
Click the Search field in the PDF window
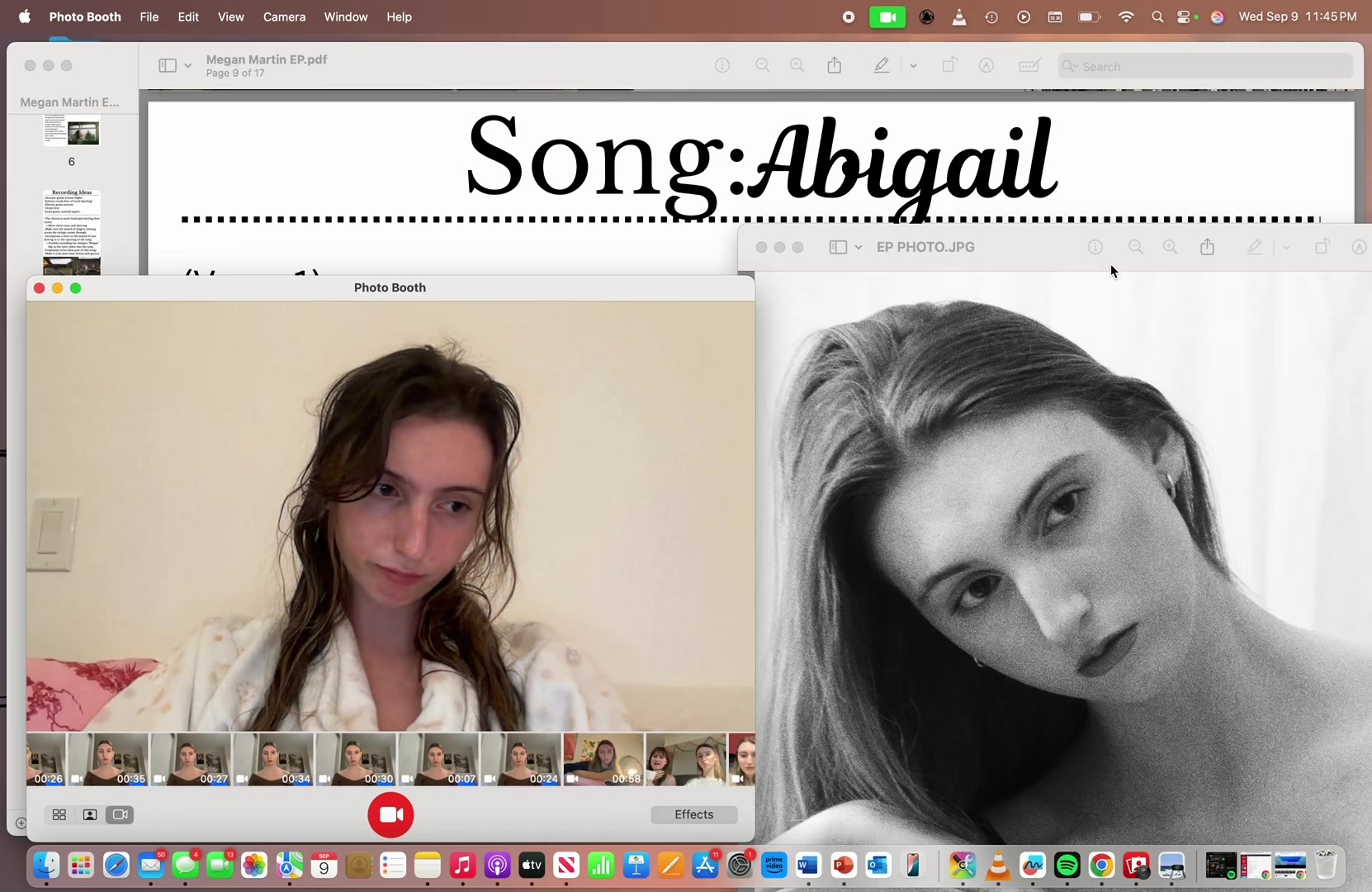pyautogui.click(x=1205, y=66)
